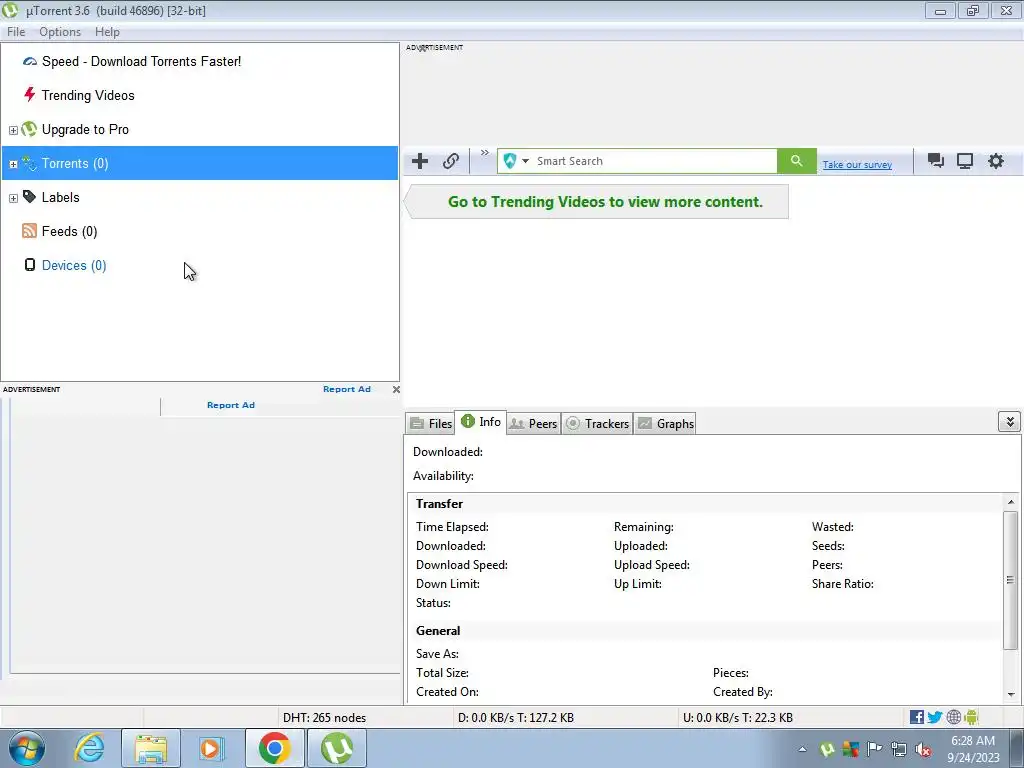Switch to the Info tab
Image resolution: width=1024 pixels, height=768 pixels.
481,422
